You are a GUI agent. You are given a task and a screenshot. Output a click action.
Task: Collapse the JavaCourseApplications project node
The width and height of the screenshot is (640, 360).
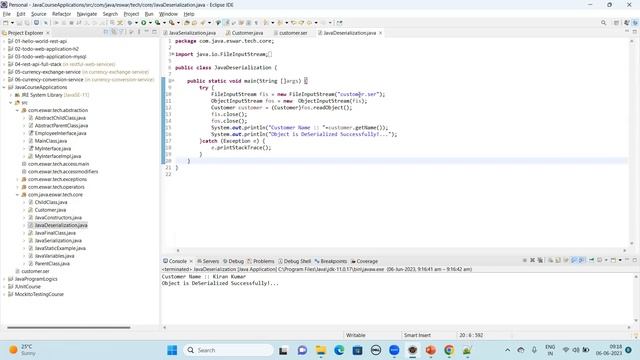coord(4,87)
